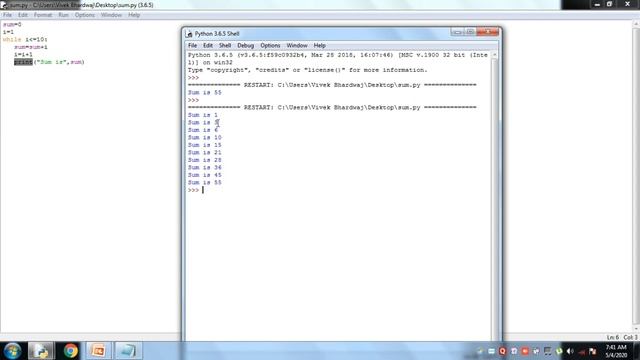This screenshot has height=360, width=640.
Task: Click the monitor display tray icon
Action: [548, 351]
